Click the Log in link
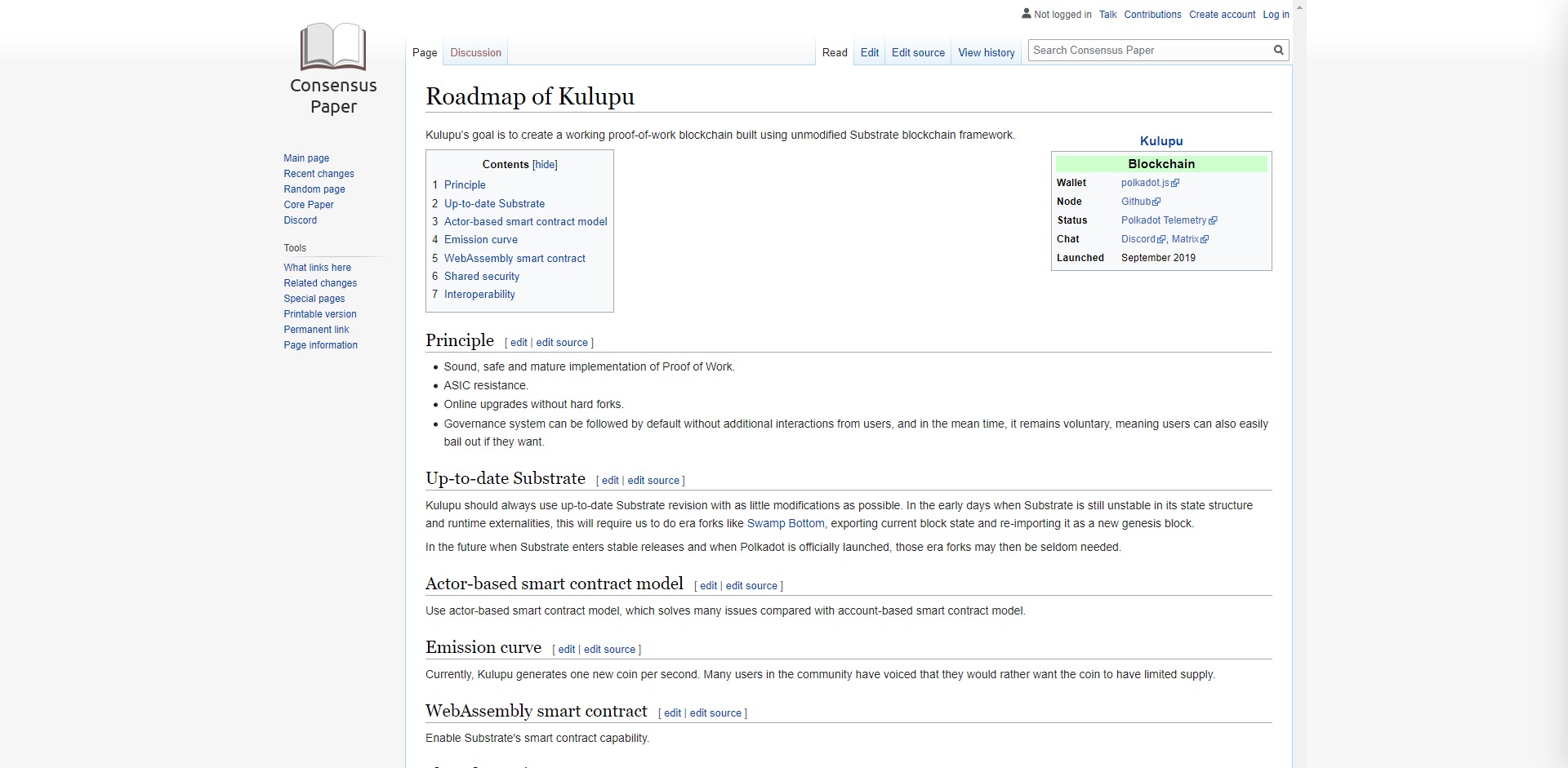The image size is (1568, 768). point(1276,15)
